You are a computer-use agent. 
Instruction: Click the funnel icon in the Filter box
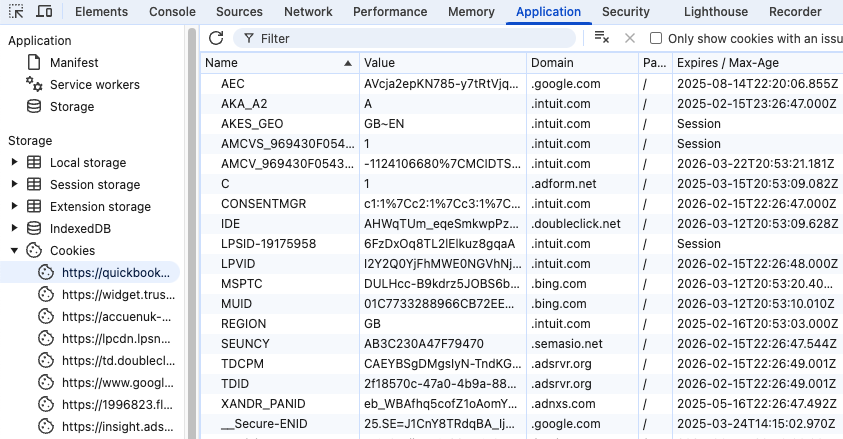point(248,38)
